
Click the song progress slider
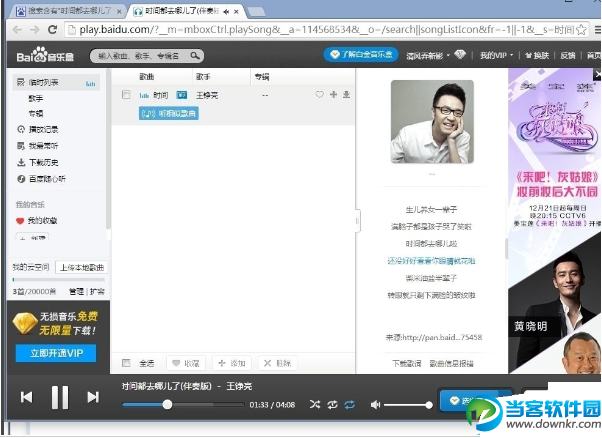point(200,404)
